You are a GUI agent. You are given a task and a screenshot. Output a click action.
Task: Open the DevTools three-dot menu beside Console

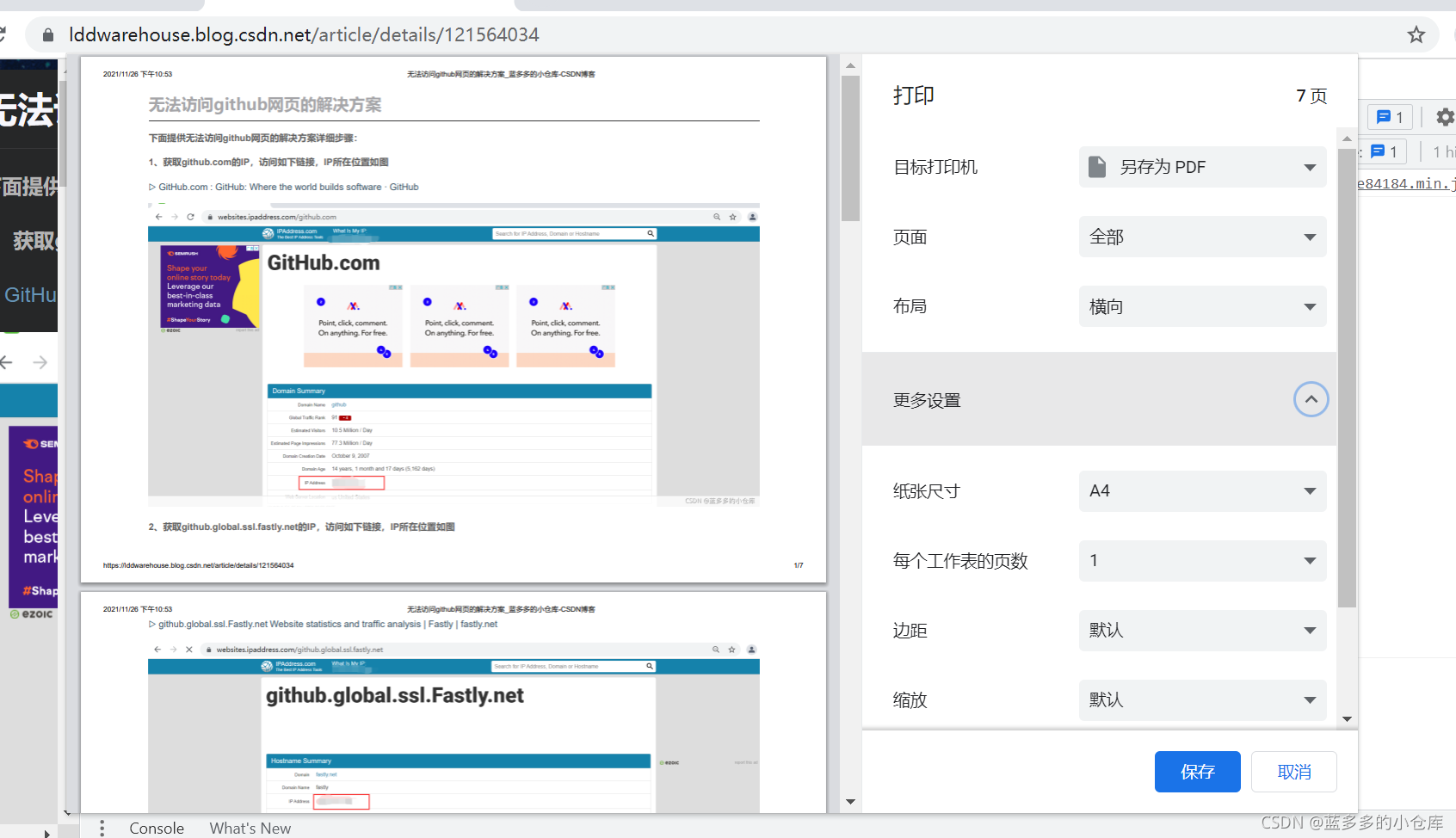coord(102,828)
